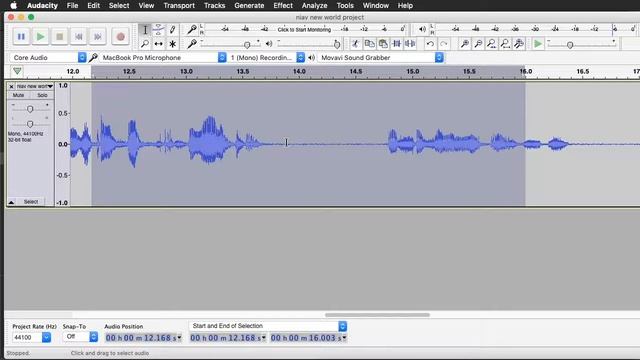Click Skip to Start button
The image size is (640, 360).
tap(79, 37)
